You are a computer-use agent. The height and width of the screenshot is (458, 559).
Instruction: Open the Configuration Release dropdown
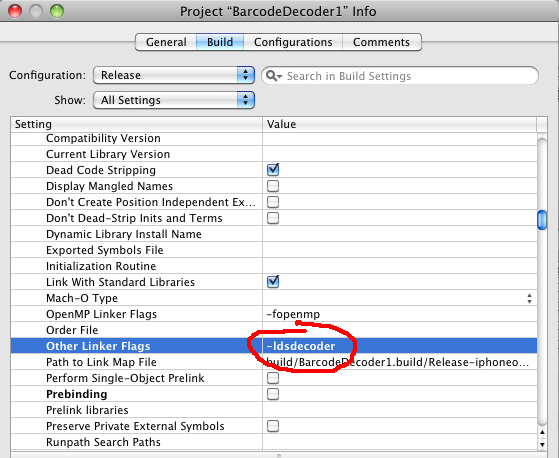tap(174, 75)
